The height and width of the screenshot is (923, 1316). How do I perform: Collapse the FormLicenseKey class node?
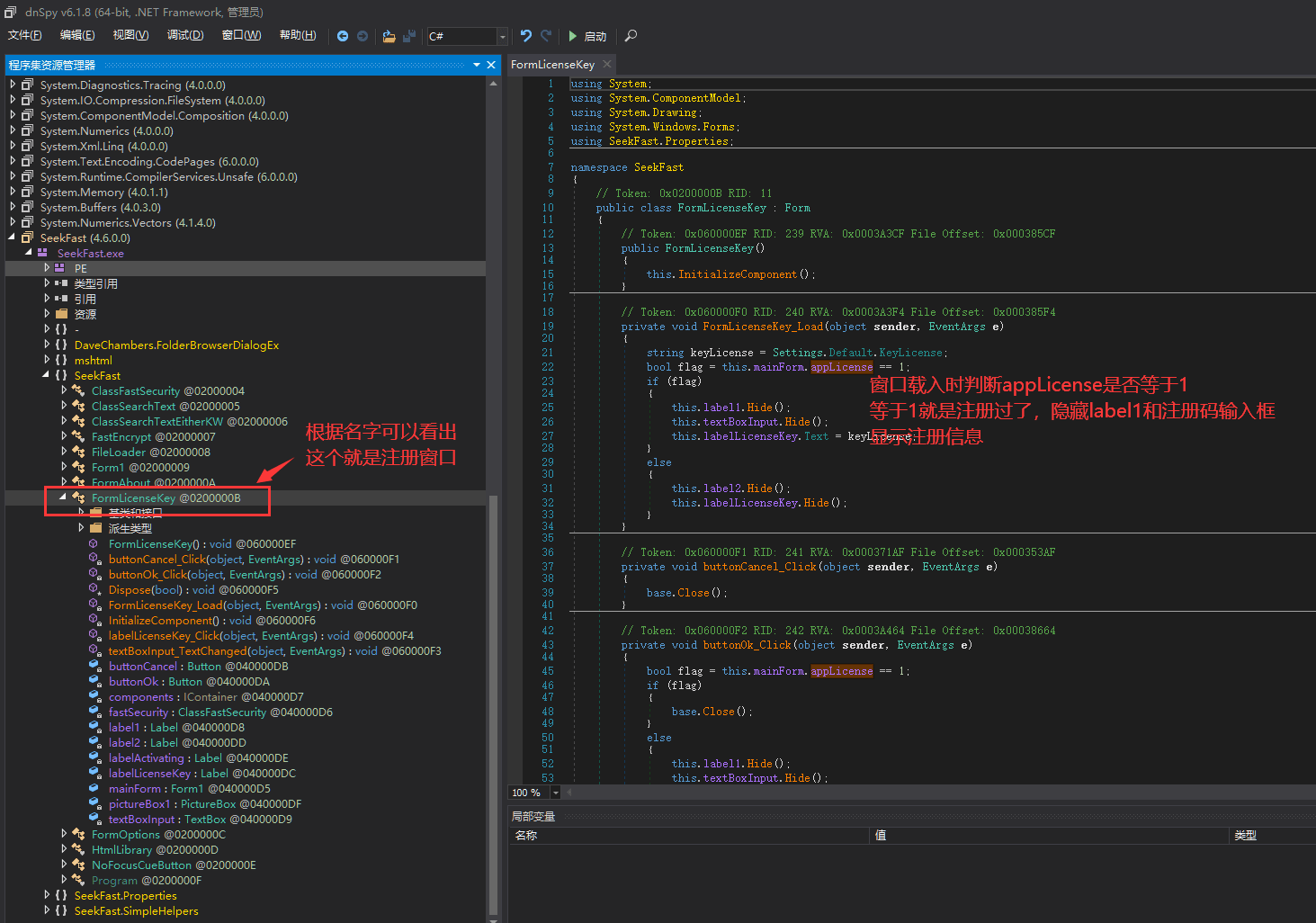(x=63, y=497)
